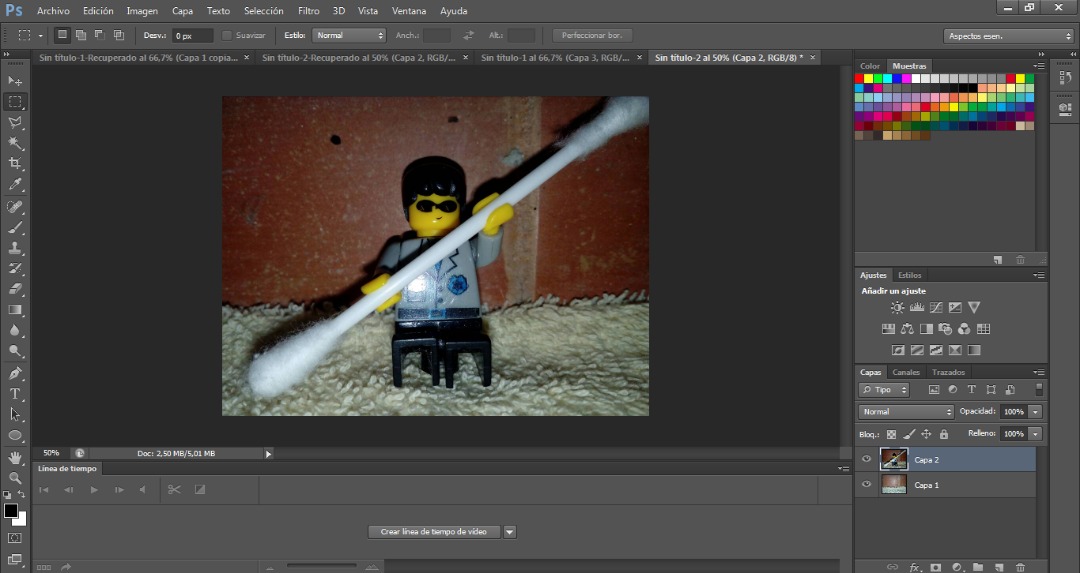1080x573 pixels.
Task: Select the Capa 1 layer thumbnail
Action: (x=894, y=485)
